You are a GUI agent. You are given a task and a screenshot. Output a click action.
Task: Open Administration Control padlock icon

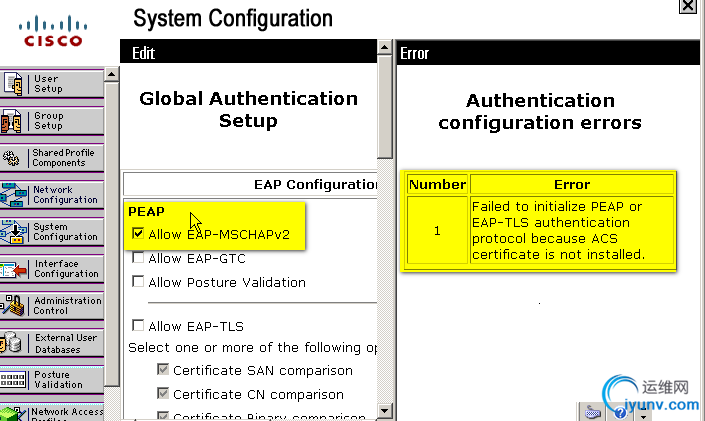[13, 306]
